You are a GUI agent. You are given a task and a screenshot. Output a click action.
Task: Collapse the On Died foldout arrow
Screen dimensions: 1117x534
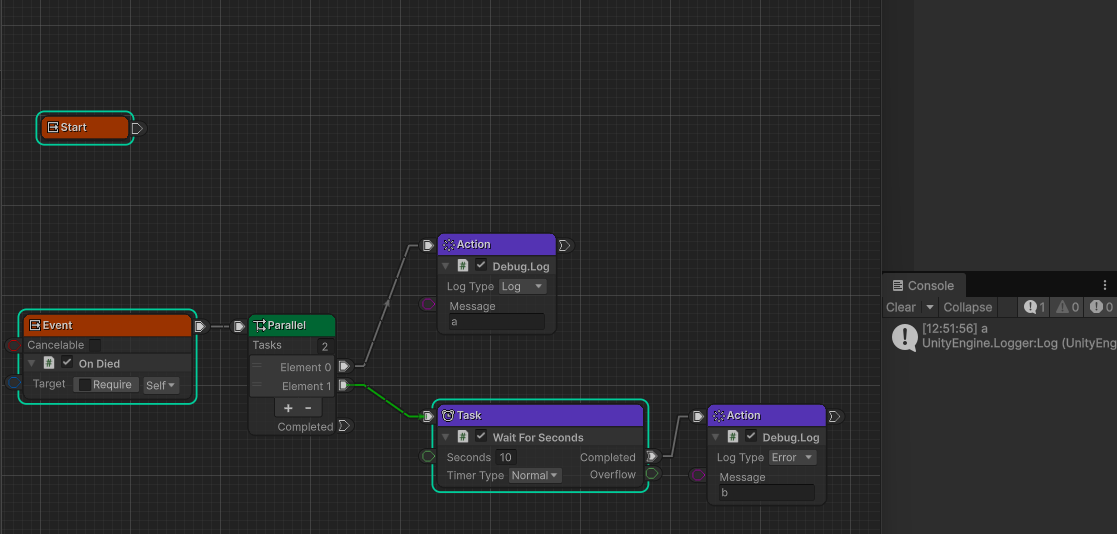(x=31, y=363)
